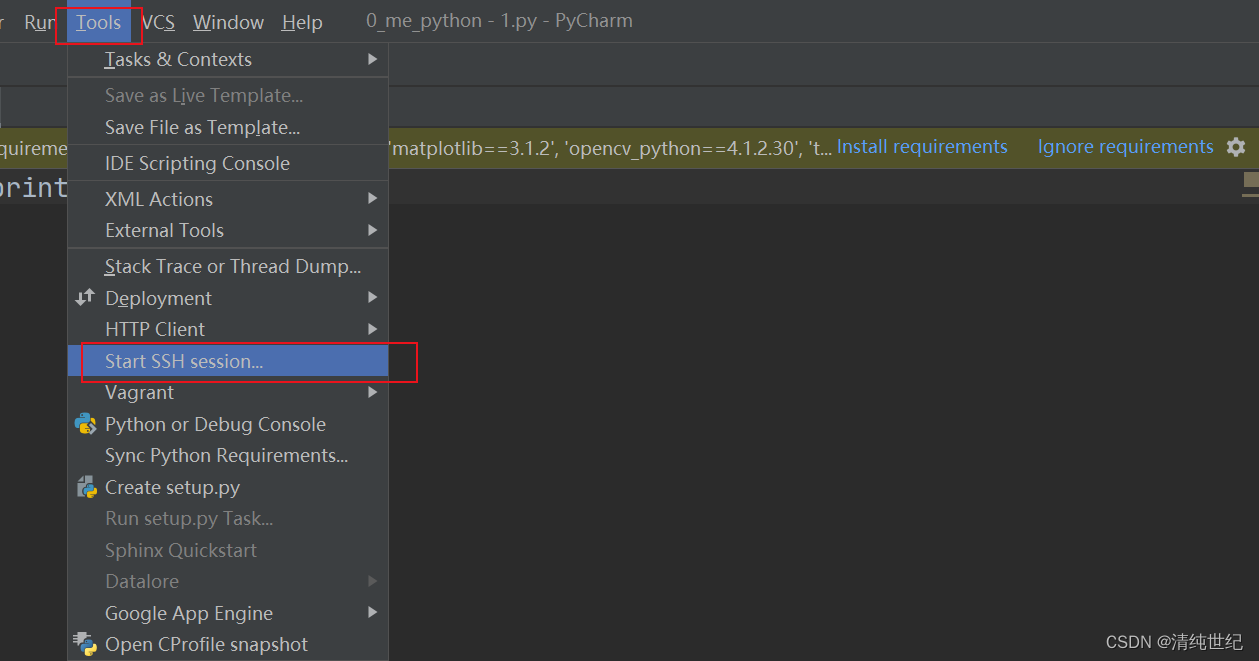Select Sync Python Requirements option
1259x661 pixels.
point(228,455)
